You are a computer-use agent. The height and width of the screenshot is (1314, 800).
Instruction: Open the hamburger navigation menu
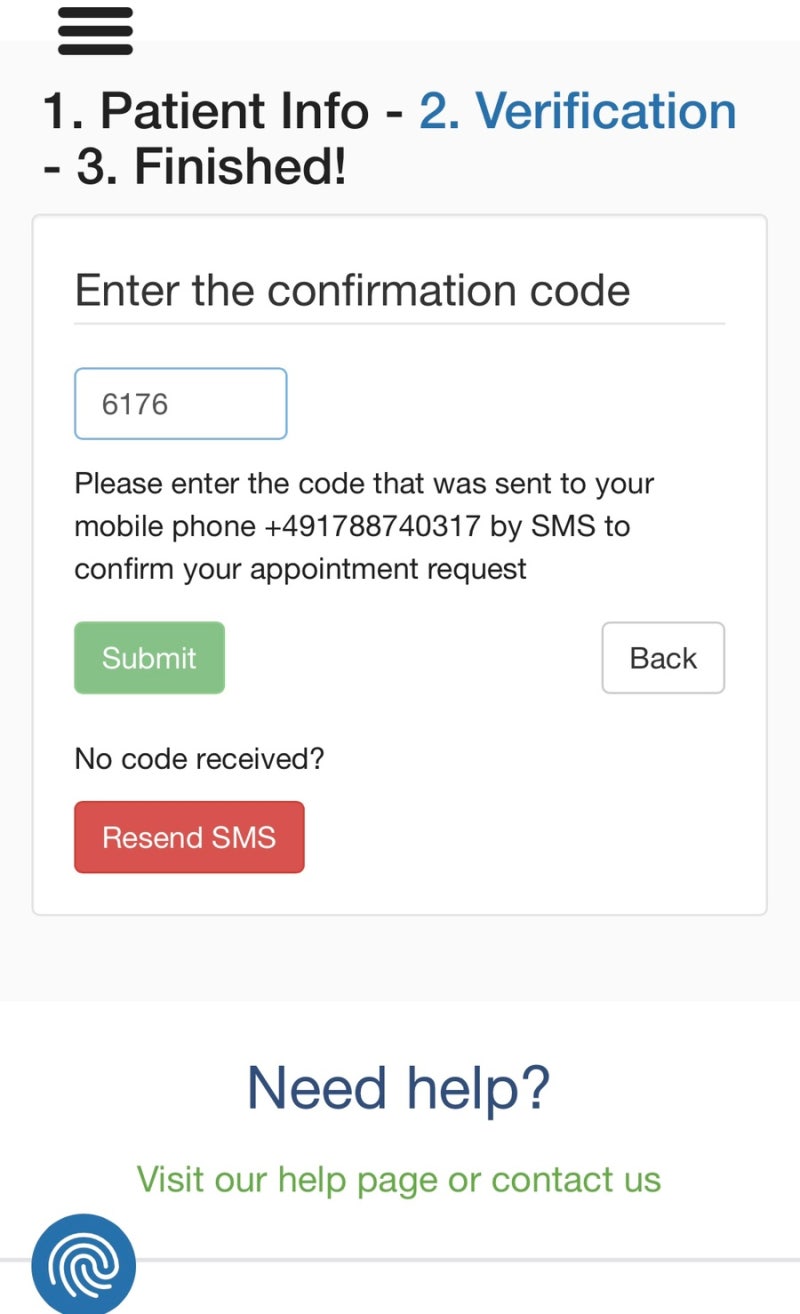click(95, 30)
